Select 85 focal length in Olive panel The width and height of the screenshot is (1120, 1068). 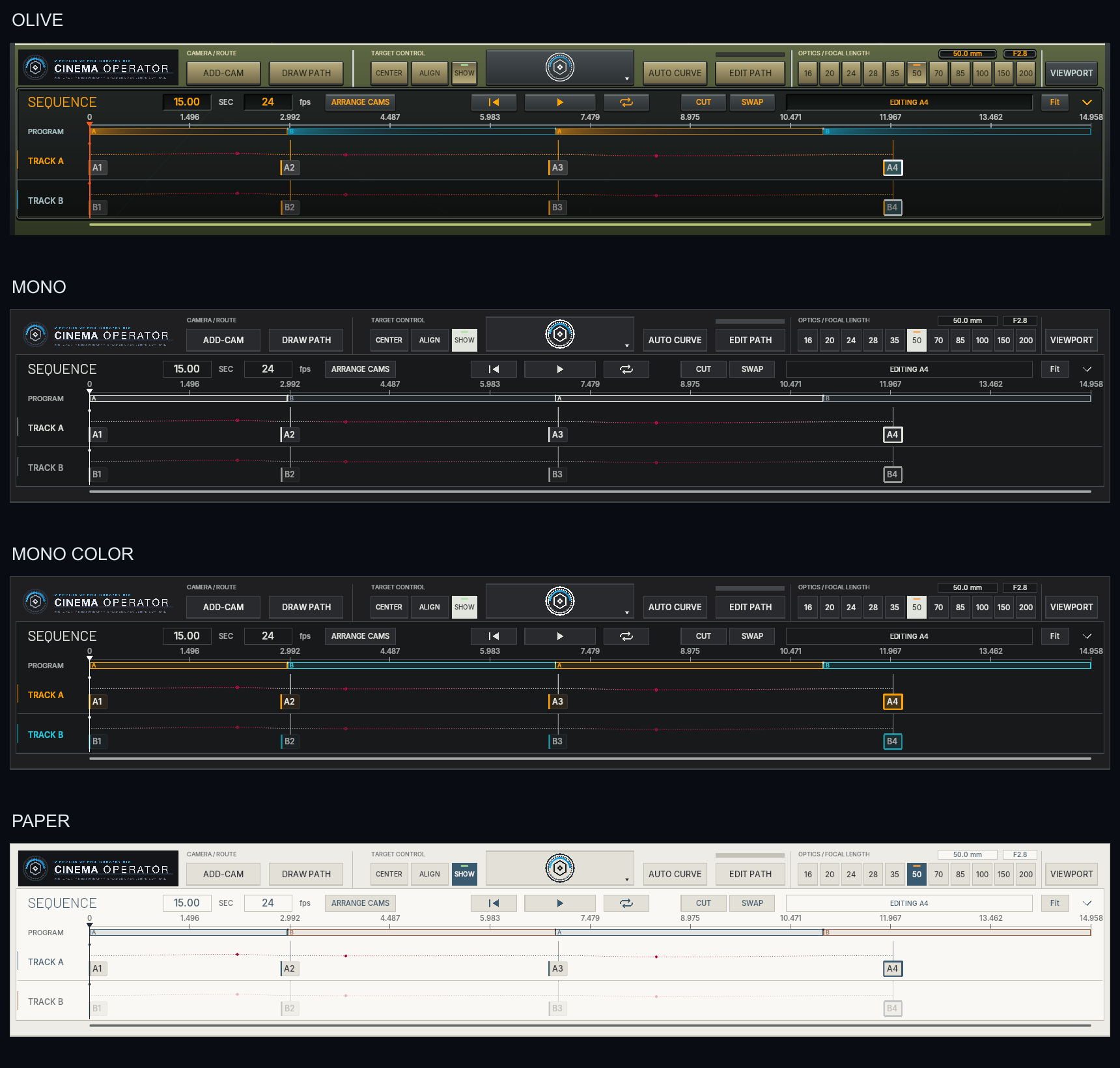960,73
